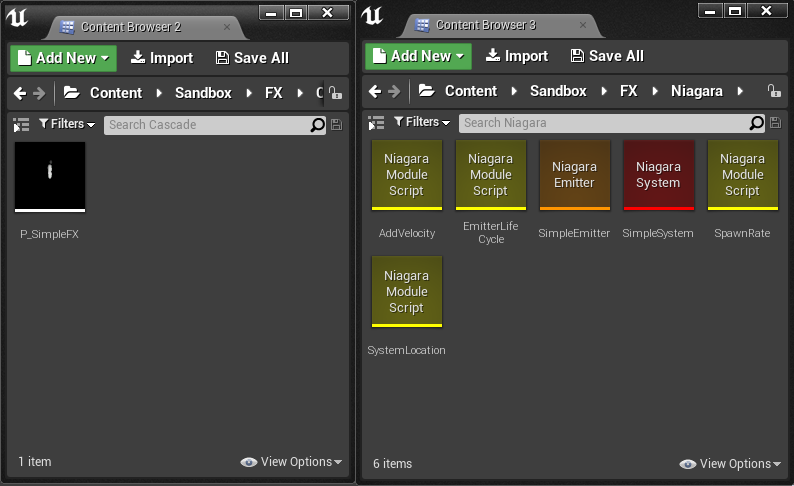The width and height of the screenshot is (794, 486).
Task: Toggle path lock icon in Content Browser 2
Action: tap(335, 93)
